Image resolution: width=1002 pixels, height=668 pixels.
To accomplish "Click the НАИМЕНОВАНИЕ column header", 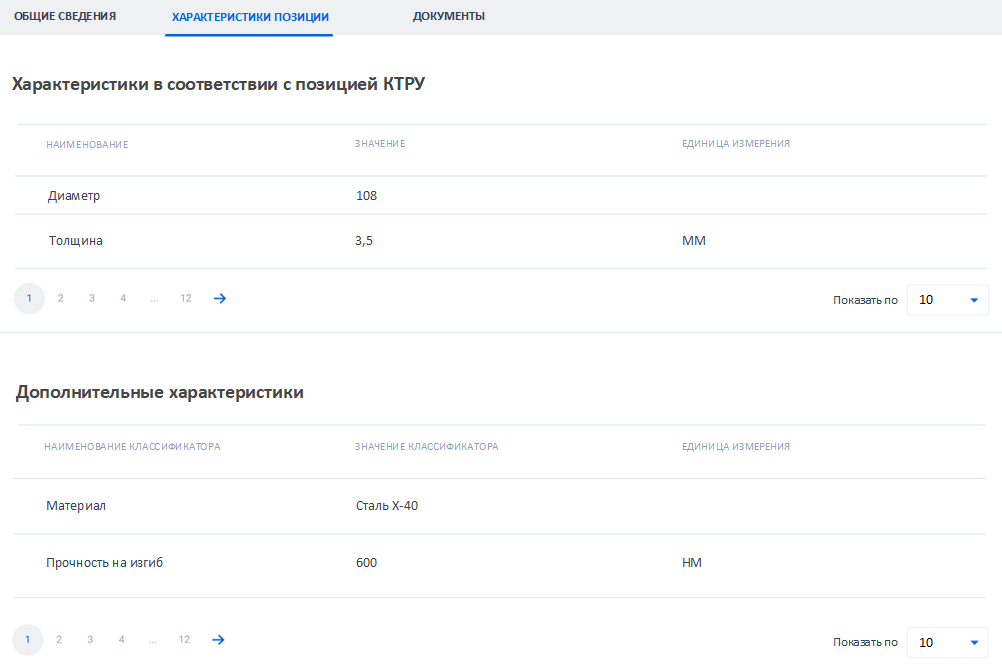I will 87,144.
